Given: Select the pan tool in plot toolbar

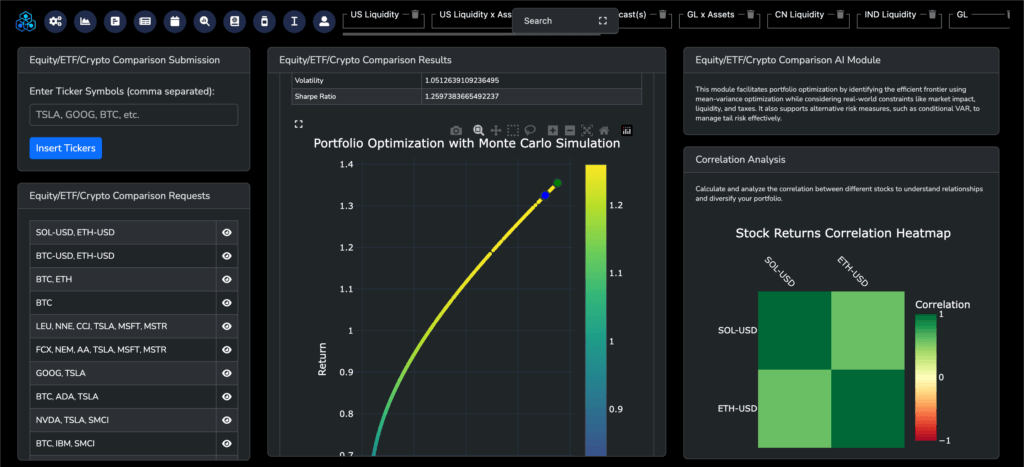Looking at the screenshot, I should pyautogui.click(x=496, y=130).
